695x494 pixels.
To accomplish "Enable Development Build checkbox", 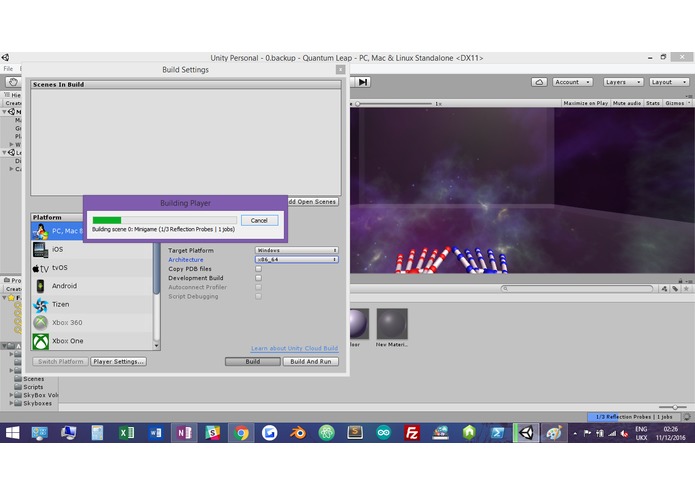I will (258, 278).
